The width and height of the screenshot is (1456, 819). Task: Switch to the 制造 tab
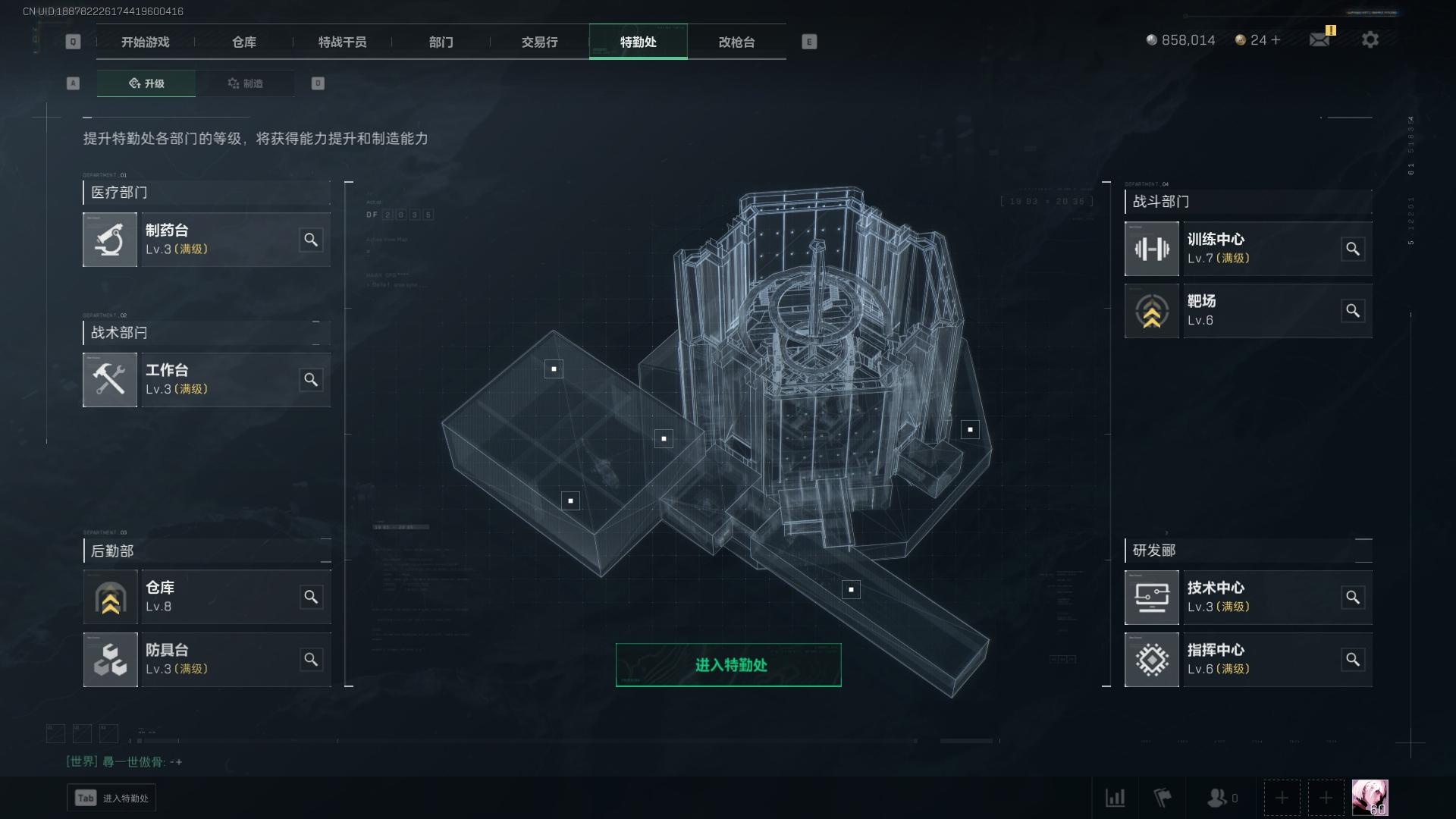(x=245, y=83)
